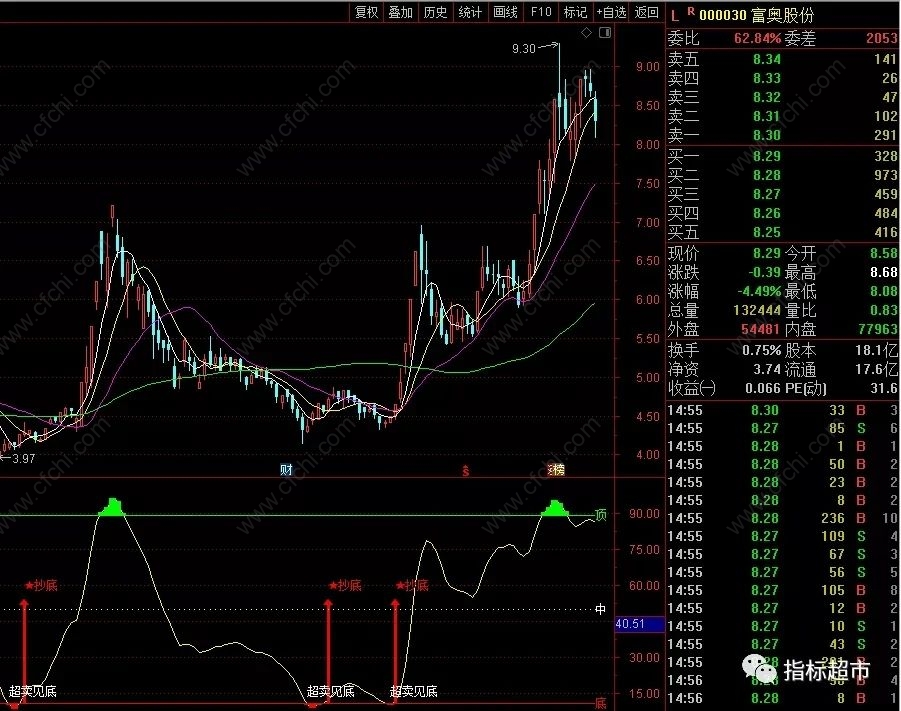The height and width of the screenshot is (711, 901).
Task: Select 卖二 ask price 8.31
Action: 767,116
